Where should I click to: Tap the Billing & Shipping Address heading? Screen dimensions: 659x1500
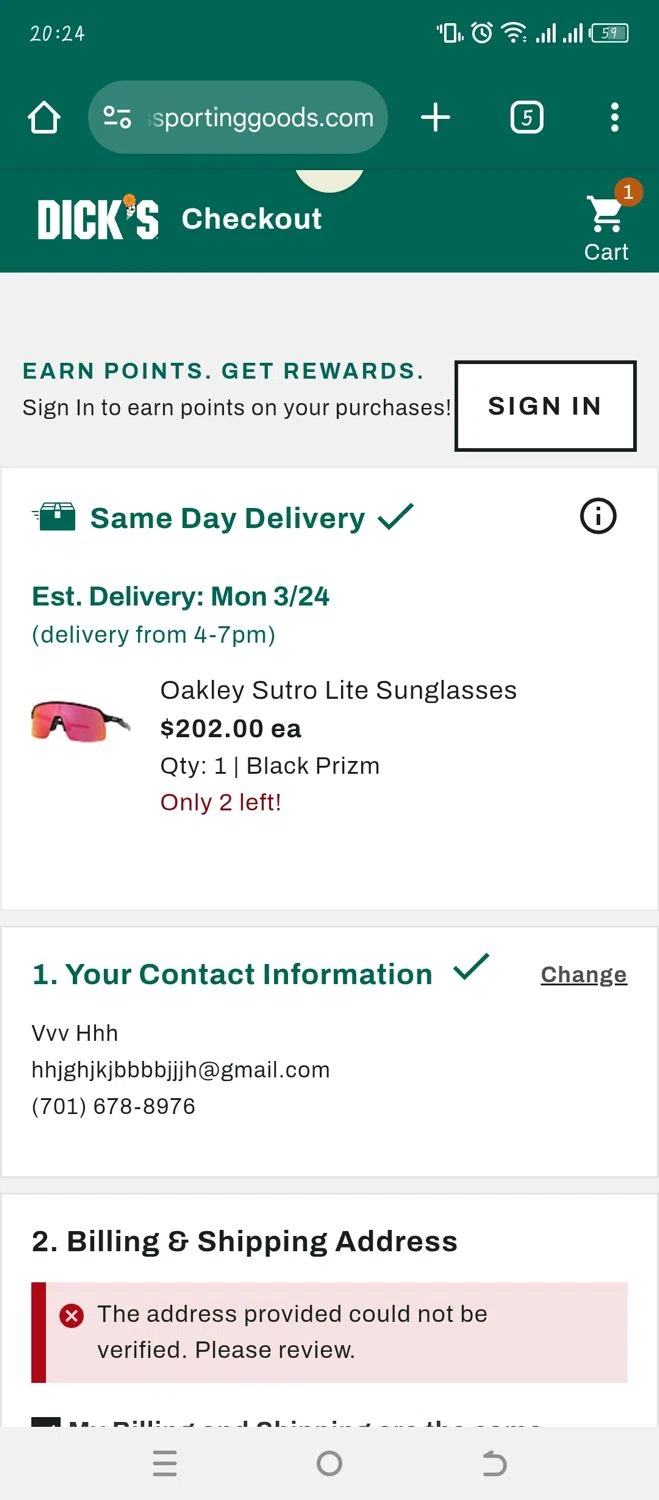[x=245, y=1242]
